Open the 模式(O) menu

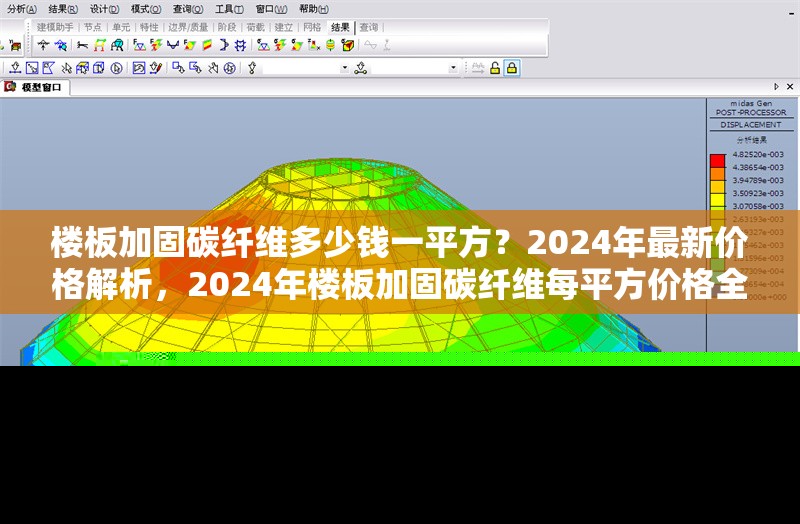[146, 9]
